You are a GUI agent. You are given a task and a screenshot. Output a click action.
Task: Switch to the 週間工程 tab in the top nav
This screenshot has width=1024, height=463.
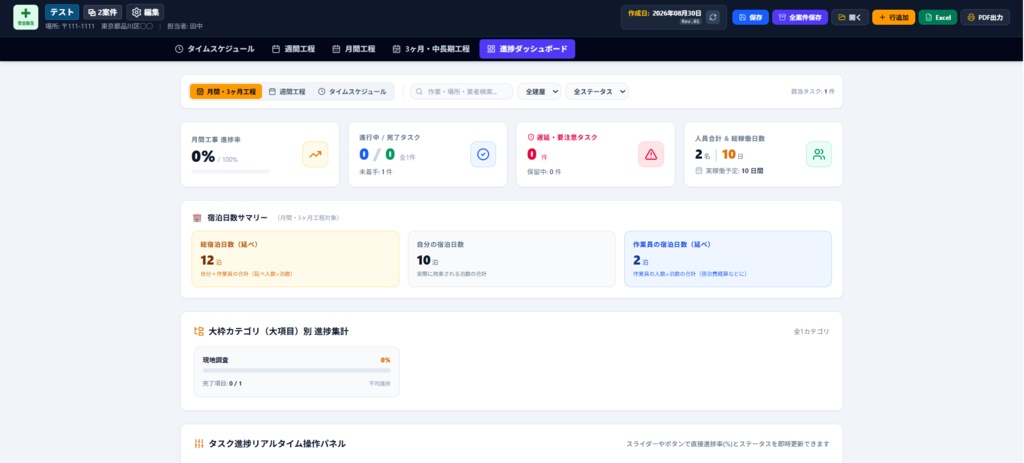click(x=293, y=49)
